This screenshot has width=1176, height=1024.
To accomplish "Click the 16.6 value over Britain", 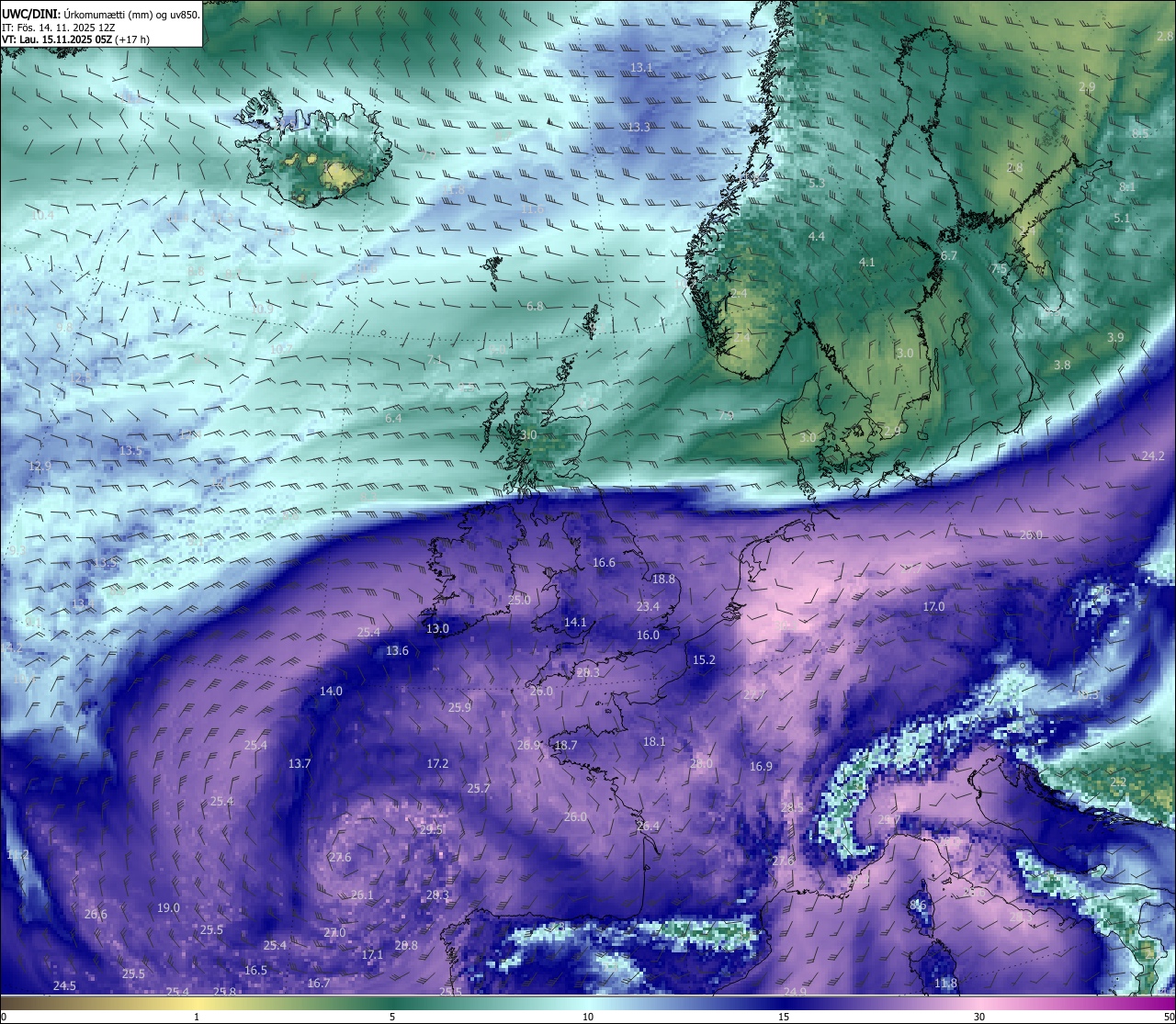I will 604,563.
